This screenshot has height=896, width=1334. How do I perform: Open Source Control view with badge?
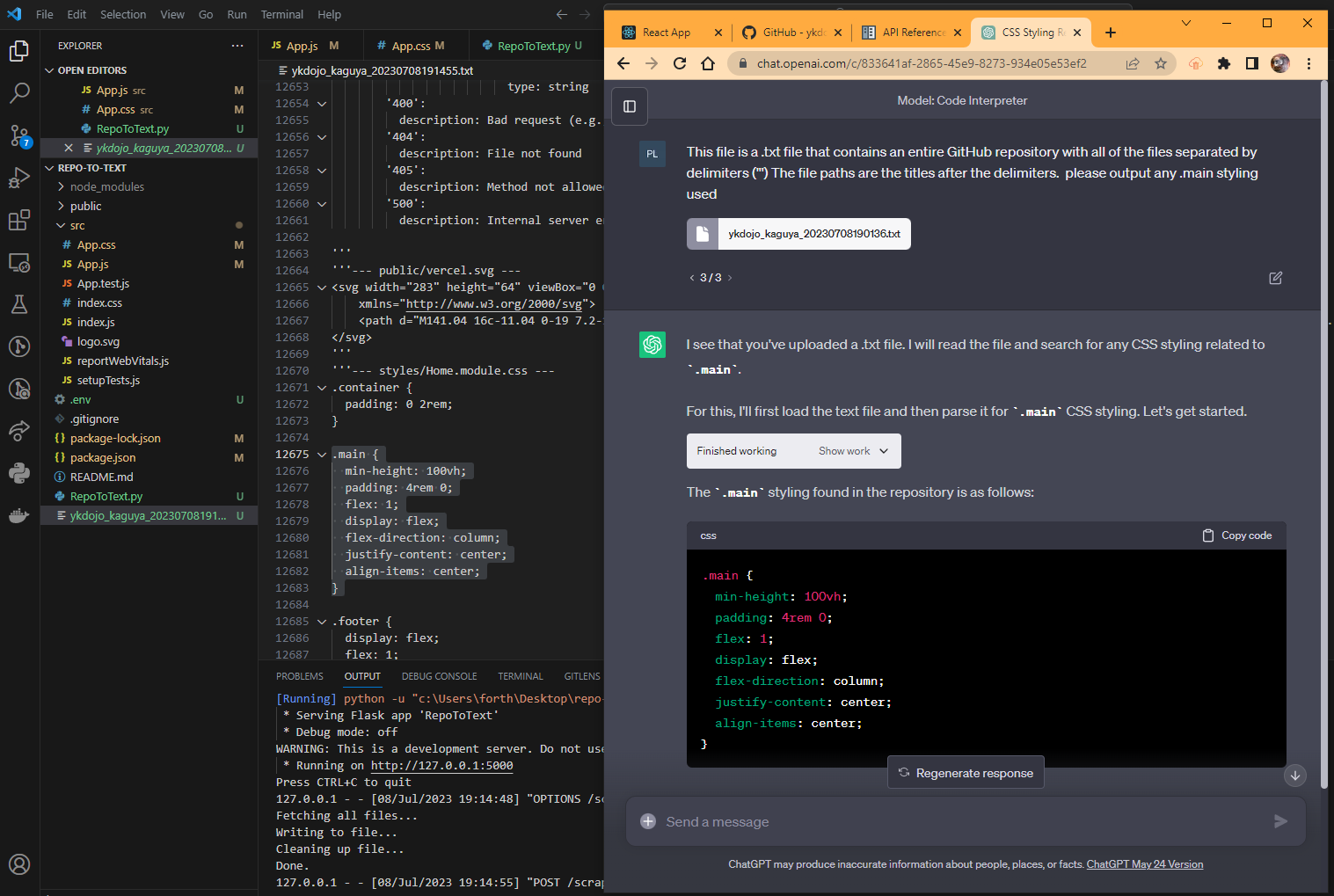(19, 135)
